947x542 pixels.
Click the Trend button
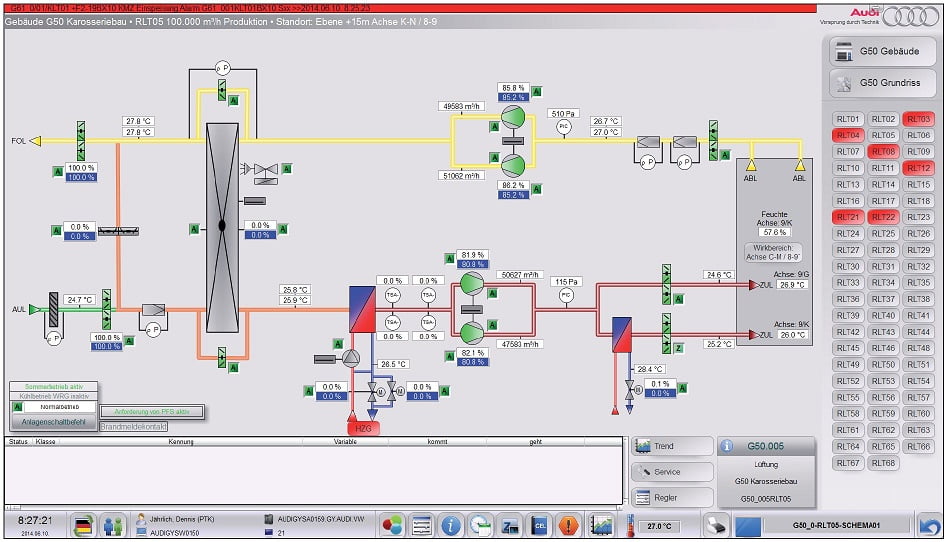pyautogui.click(x=672, y=447)
